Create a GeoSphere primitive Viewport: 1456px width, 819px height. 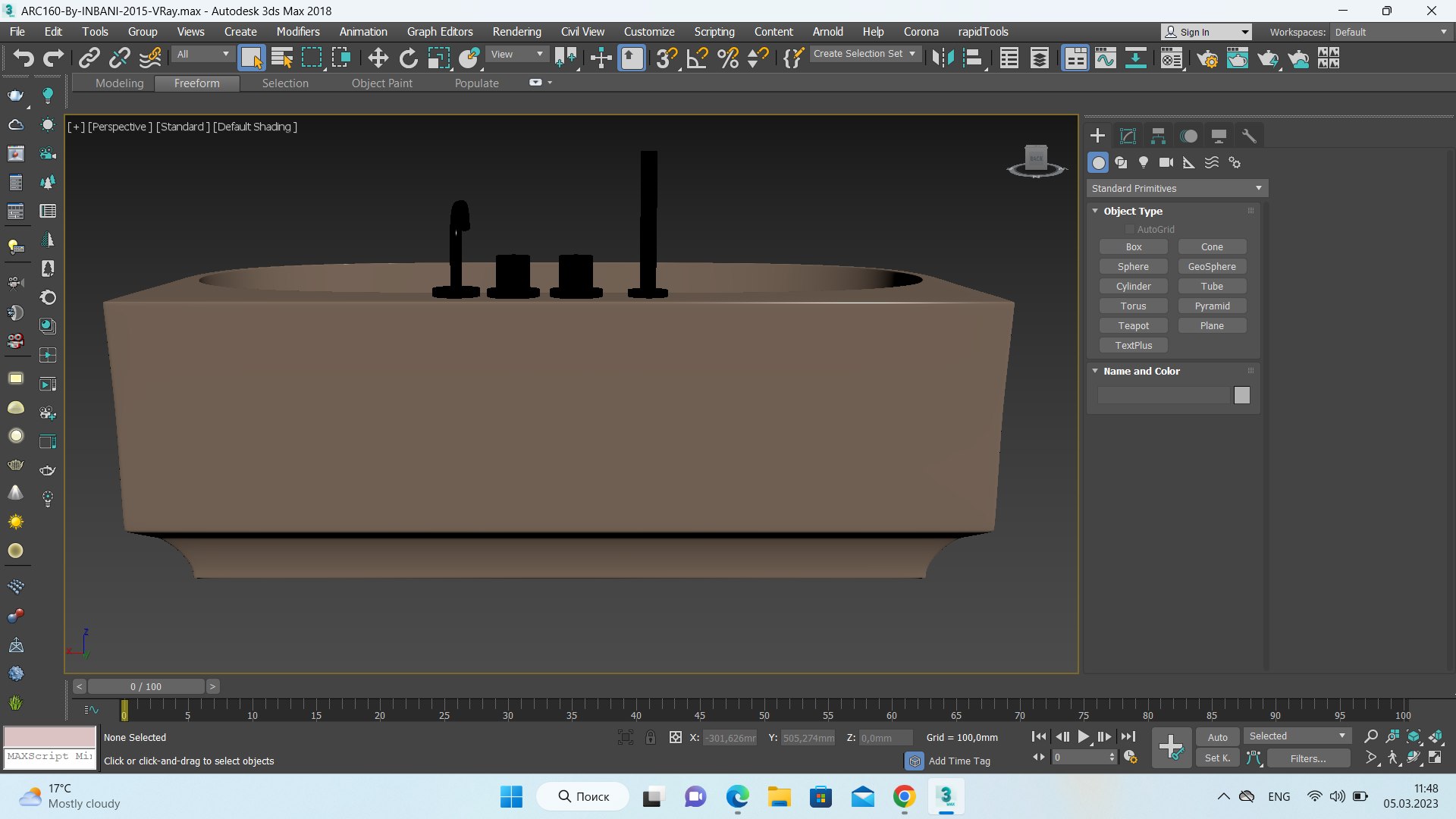tap(1212, 267)
